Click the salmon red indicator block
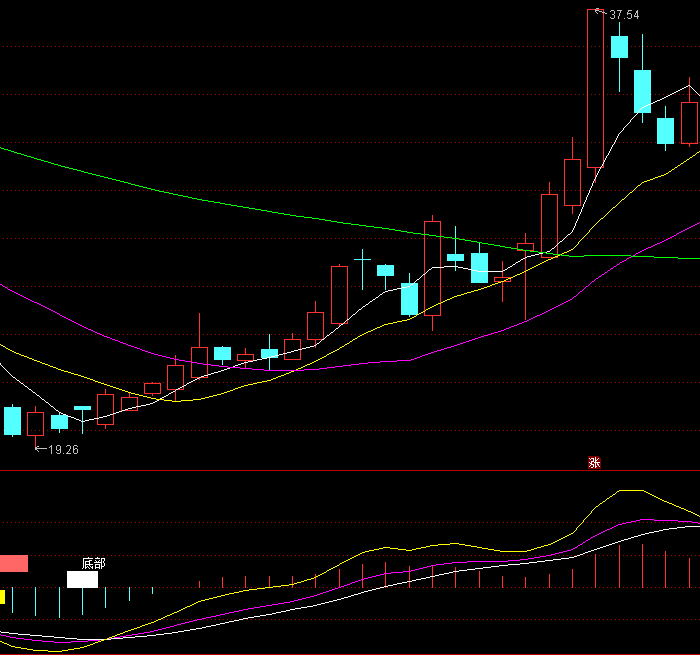The image size is (700, 655). tap(14, 563)
